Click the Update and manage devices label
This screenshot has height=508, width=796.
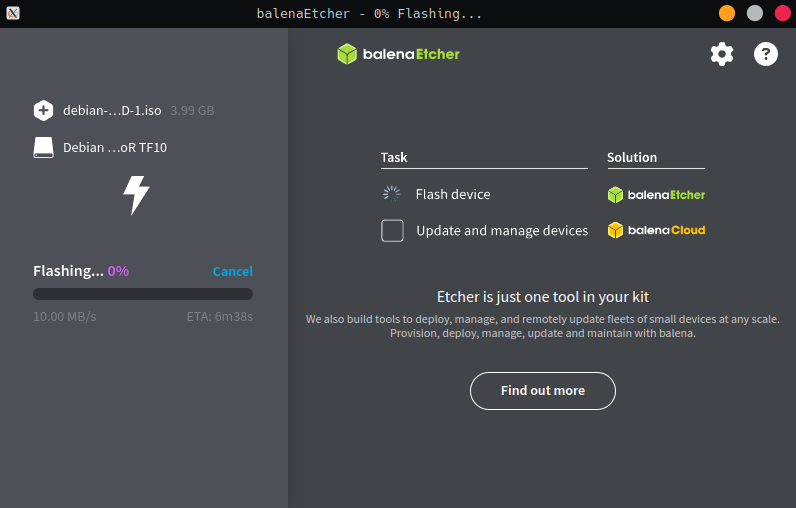tap(502, 231)
